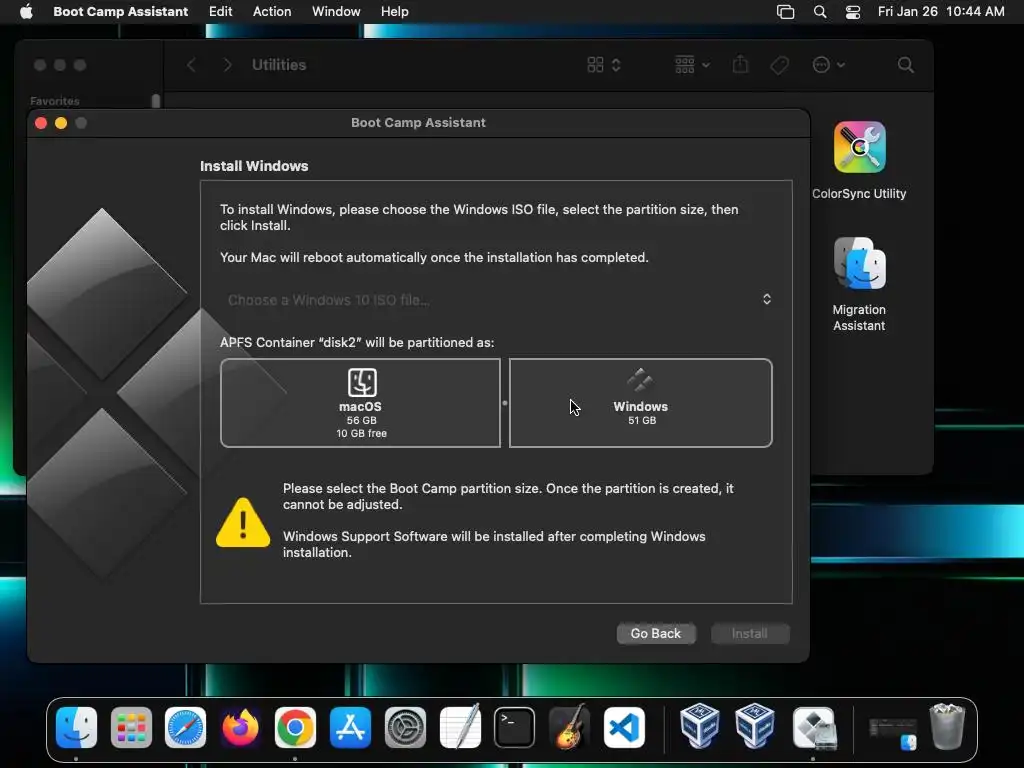Screen dimensions: 1024x768
Task: Click the date and time in the menu bar
Action: pos(940,12)
